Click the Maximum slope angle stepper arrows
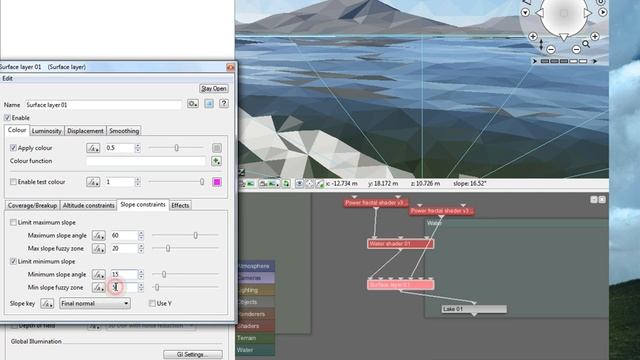 [141, 236]
